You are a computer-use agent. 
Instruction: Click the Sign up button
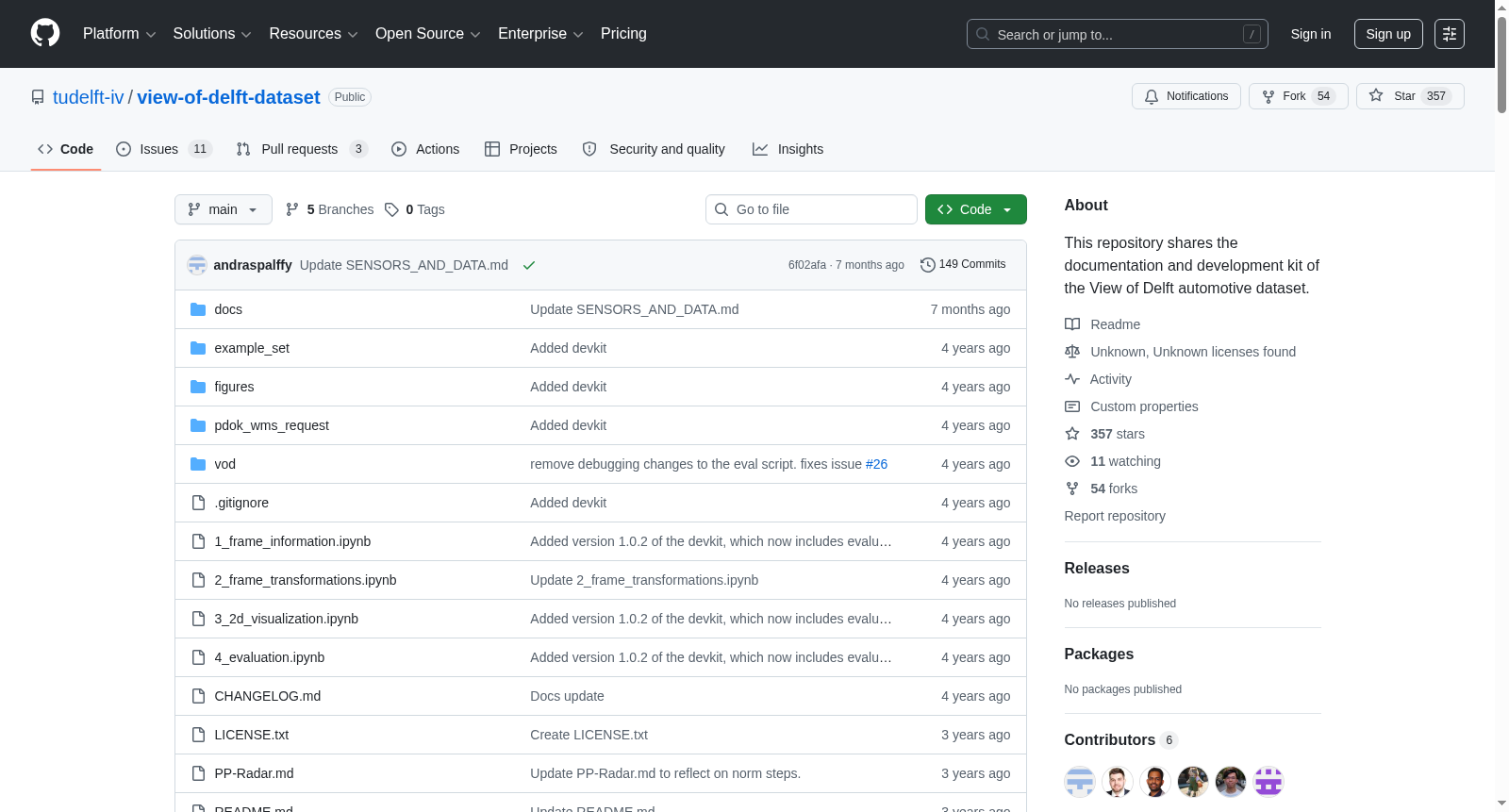tap(1388, 34)
